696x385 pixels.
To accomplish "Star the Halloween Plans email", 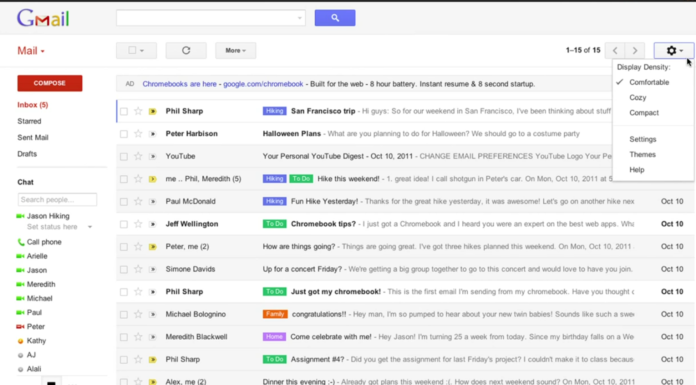I will (x=138, y=134).
